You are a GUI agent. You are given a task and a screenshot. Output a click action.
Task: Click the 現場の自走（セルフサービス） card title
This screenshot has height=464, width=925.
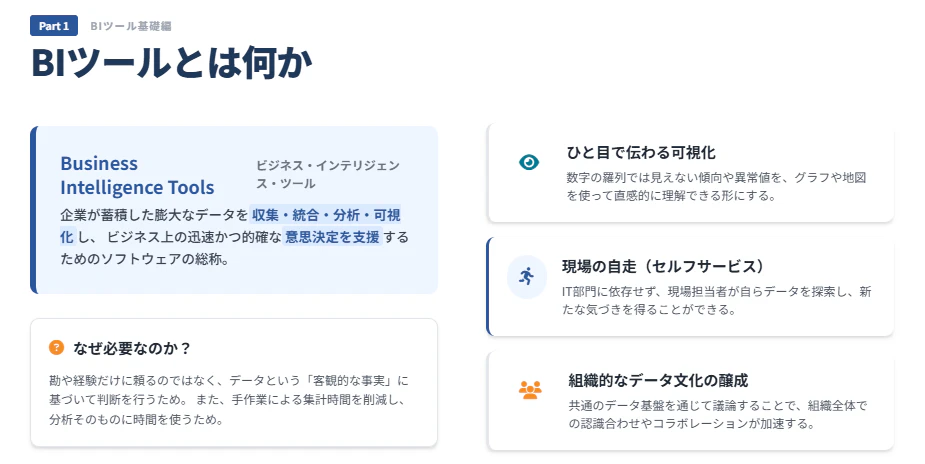(663, 266)
